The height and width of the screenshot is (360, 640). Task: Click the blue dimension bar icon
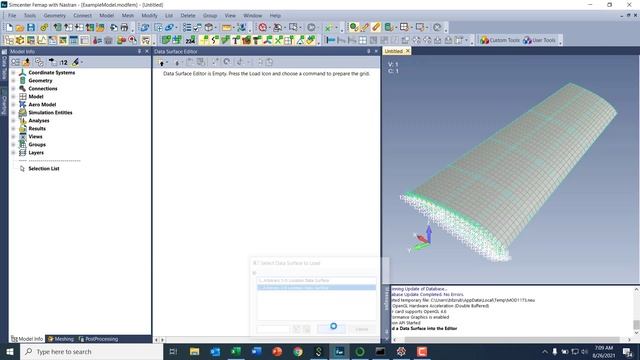click(331, 40)
